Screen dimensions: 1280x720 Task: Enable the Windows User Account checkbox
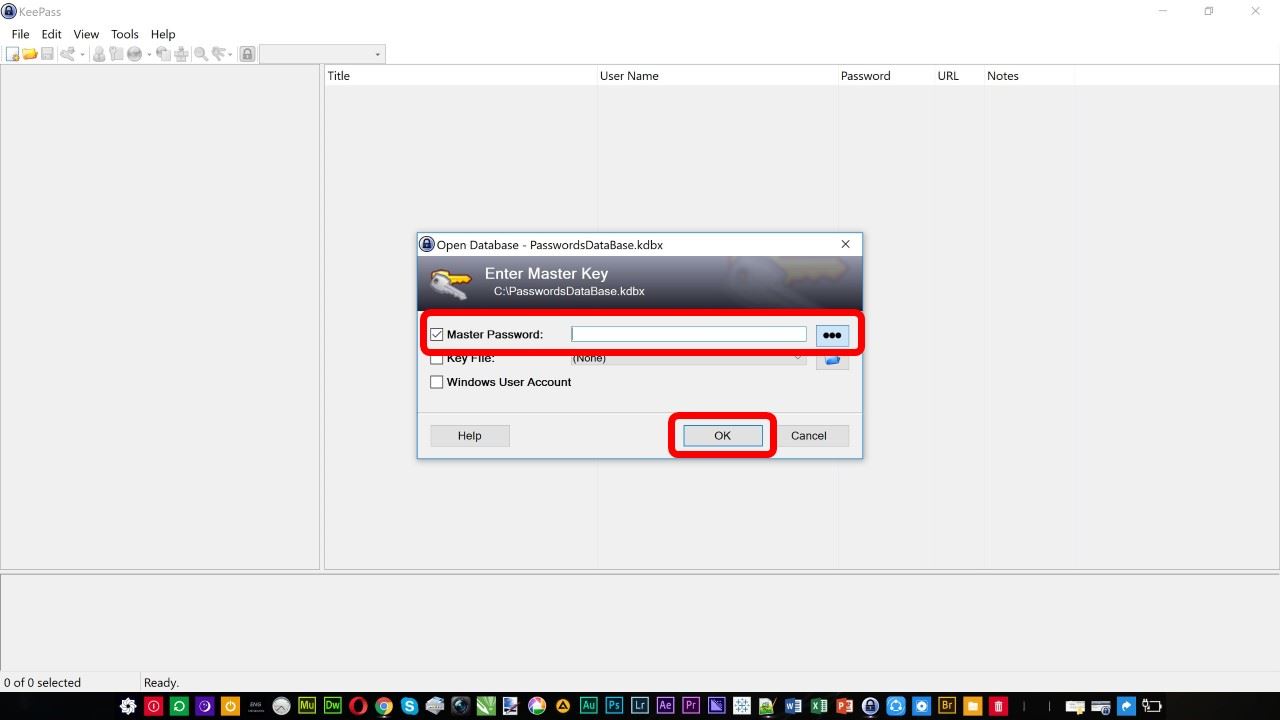pos(436,382)
